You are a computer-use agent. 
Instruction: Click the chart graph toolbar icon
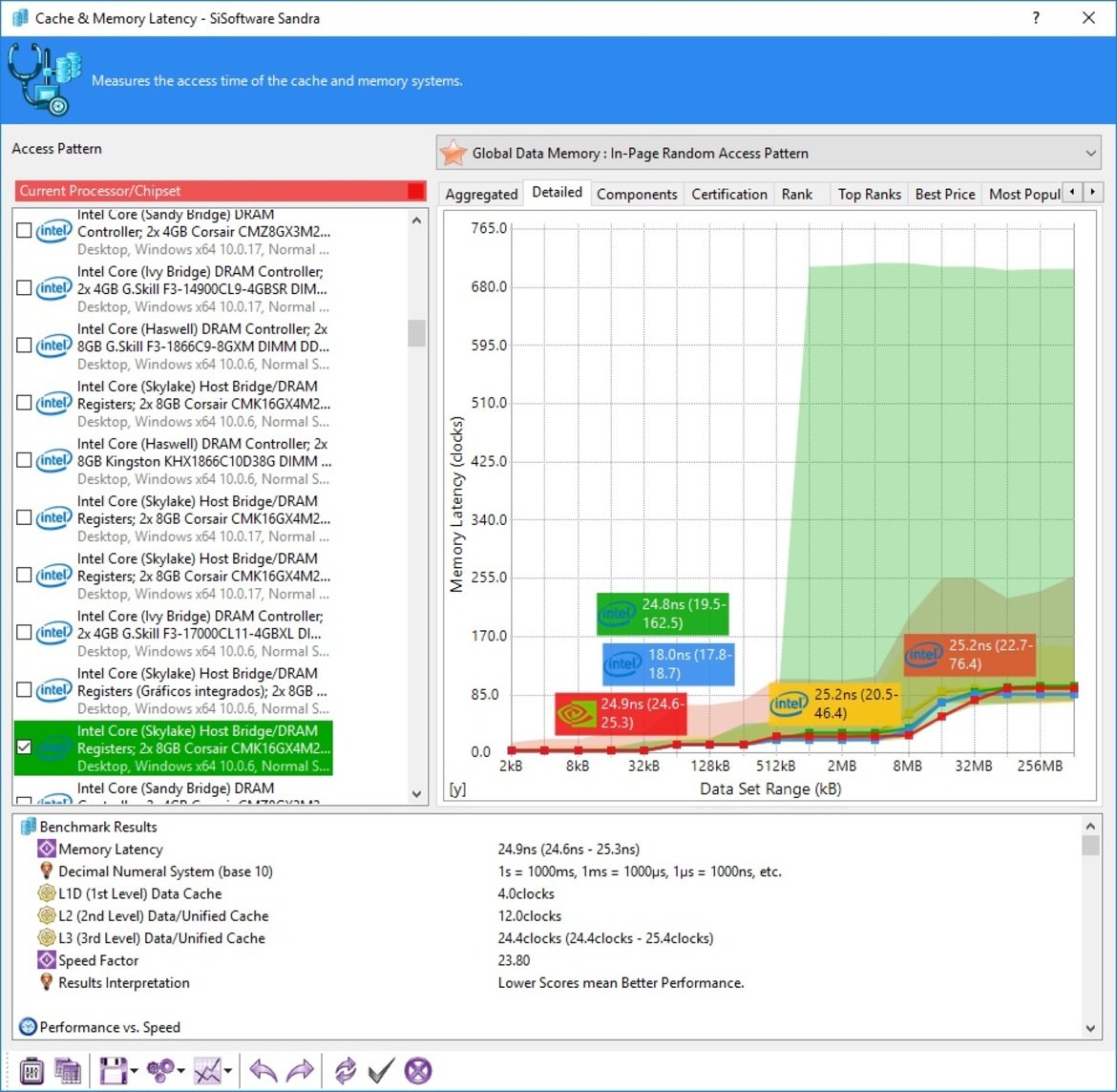207,1070
